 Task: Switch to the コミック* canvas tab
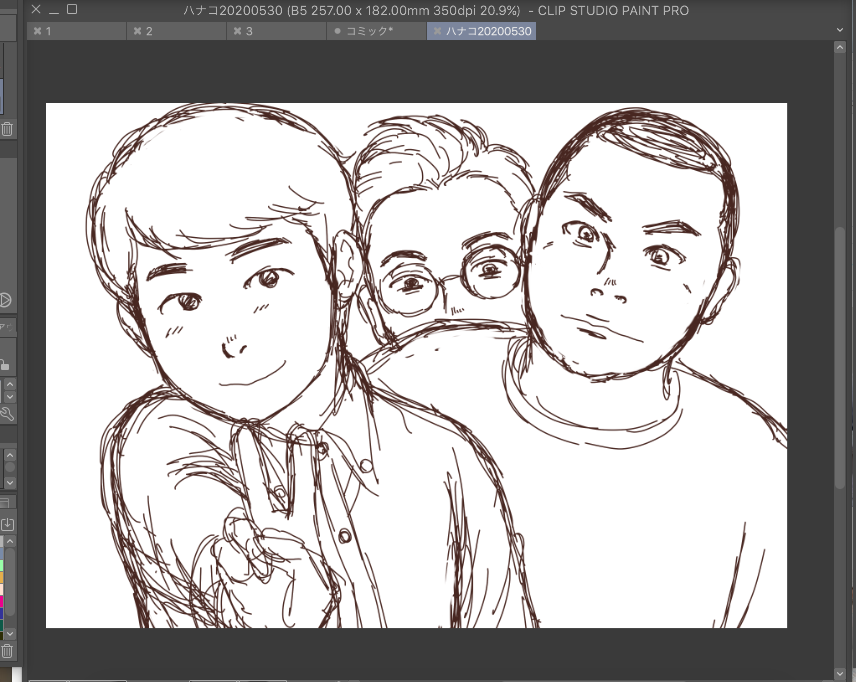click(x=376, y=31)
